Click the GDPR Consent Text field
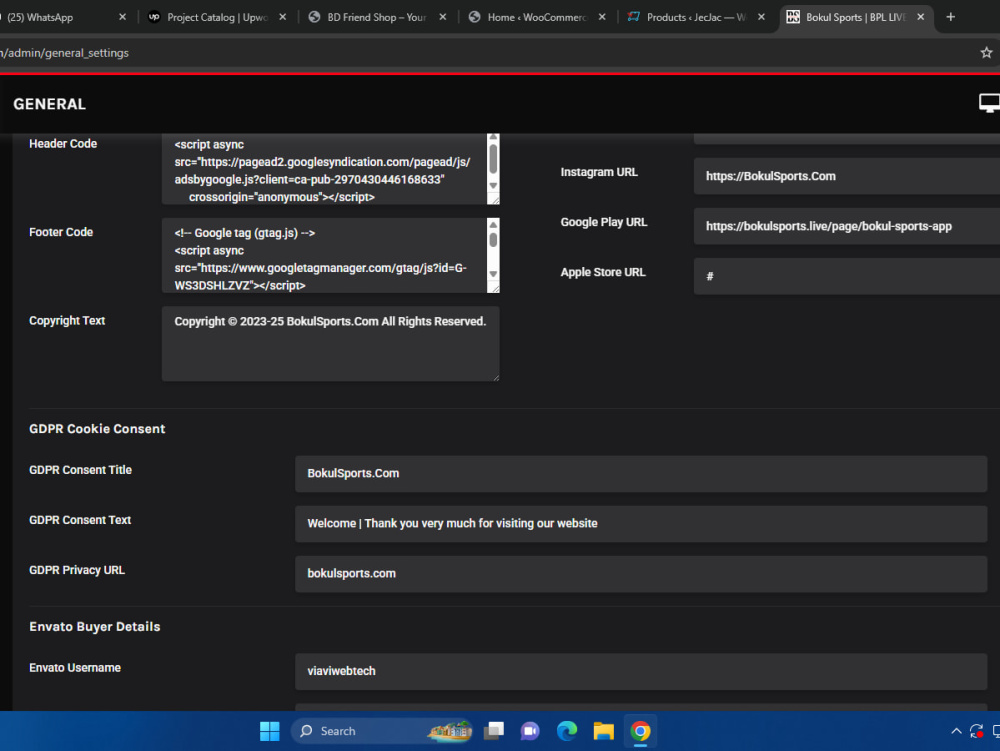 coord(641,523)
